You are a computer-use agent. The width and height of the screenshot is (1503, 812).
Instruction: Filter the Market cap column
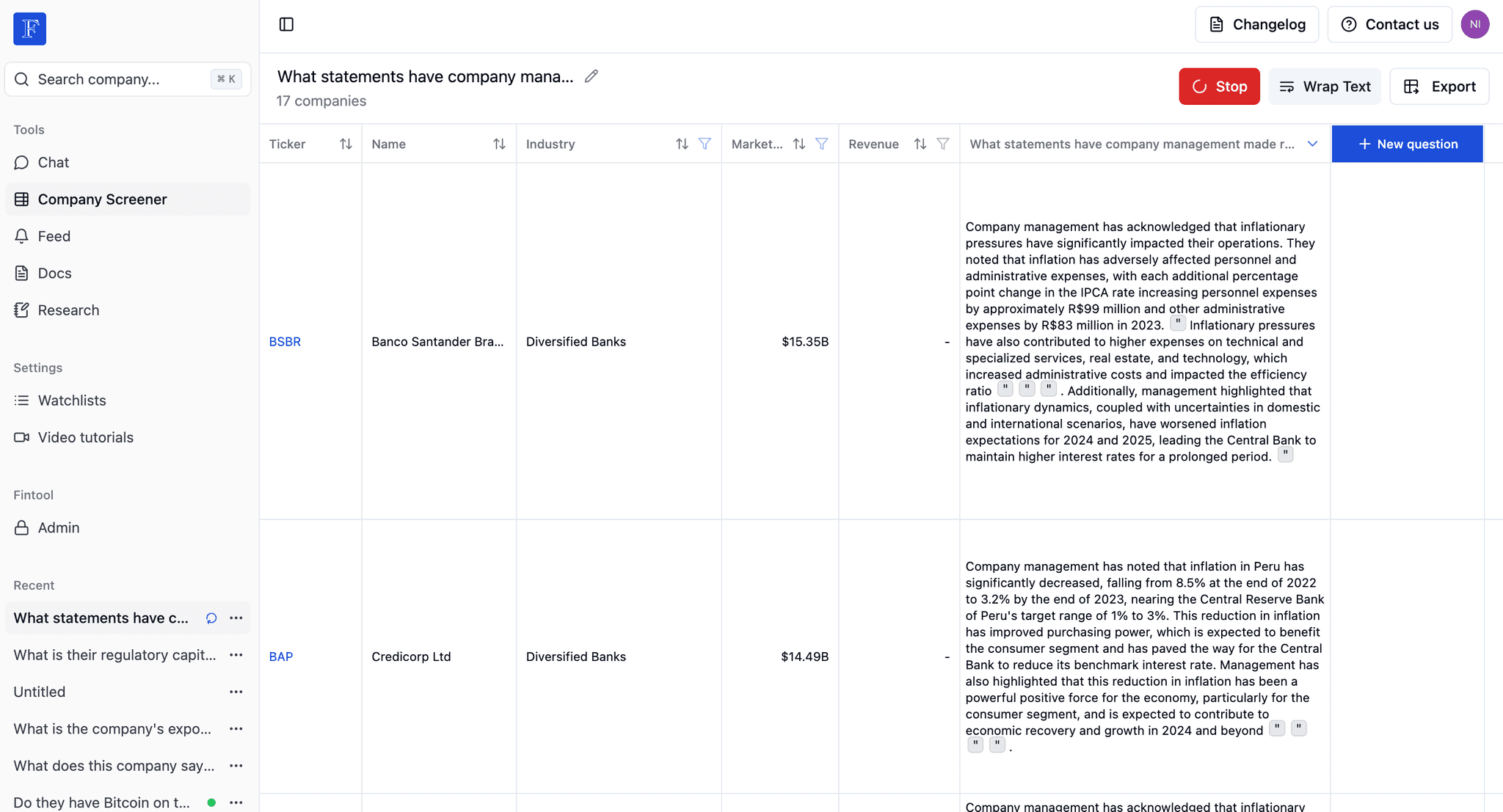(x=822, y=144)
